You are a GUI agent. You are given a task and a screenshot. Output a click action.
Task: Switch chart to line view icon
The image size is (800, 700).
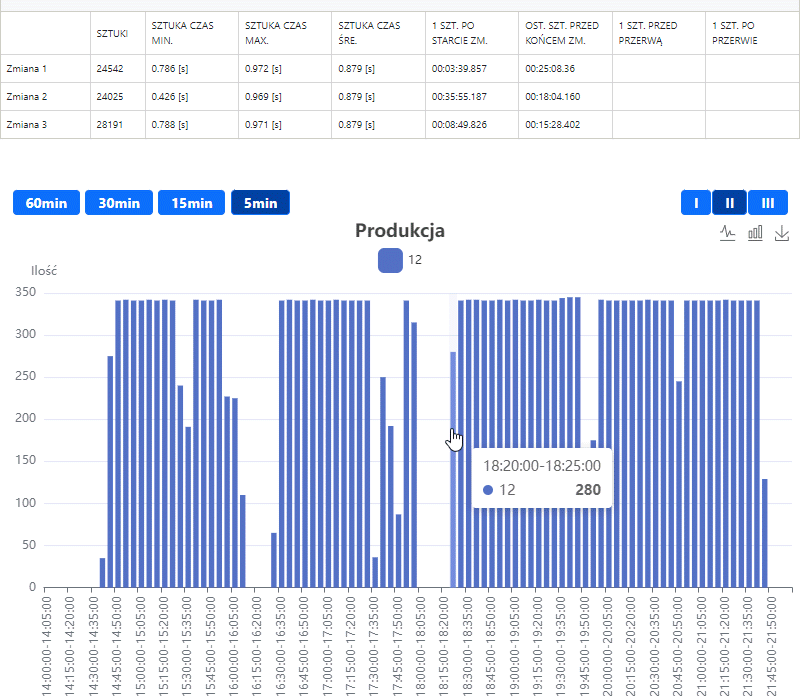[728, 232]
